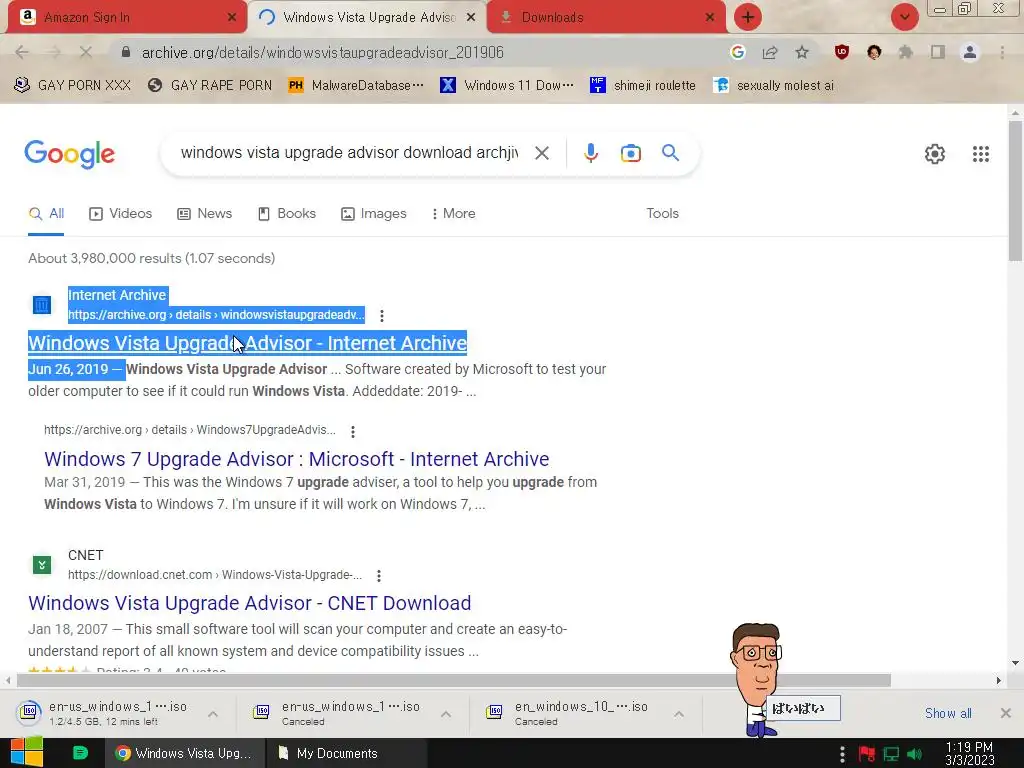Click the browser back arrow

(22, 52)
